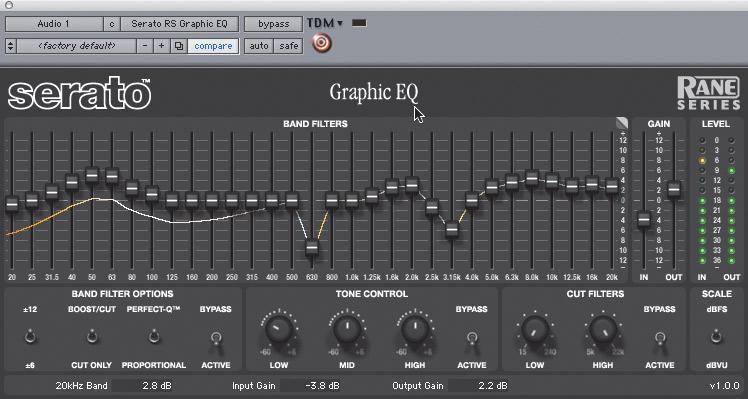Click the 3.15k band slider handle
Viewport: 748px width, 399px height.
click(x=452, y=230)
